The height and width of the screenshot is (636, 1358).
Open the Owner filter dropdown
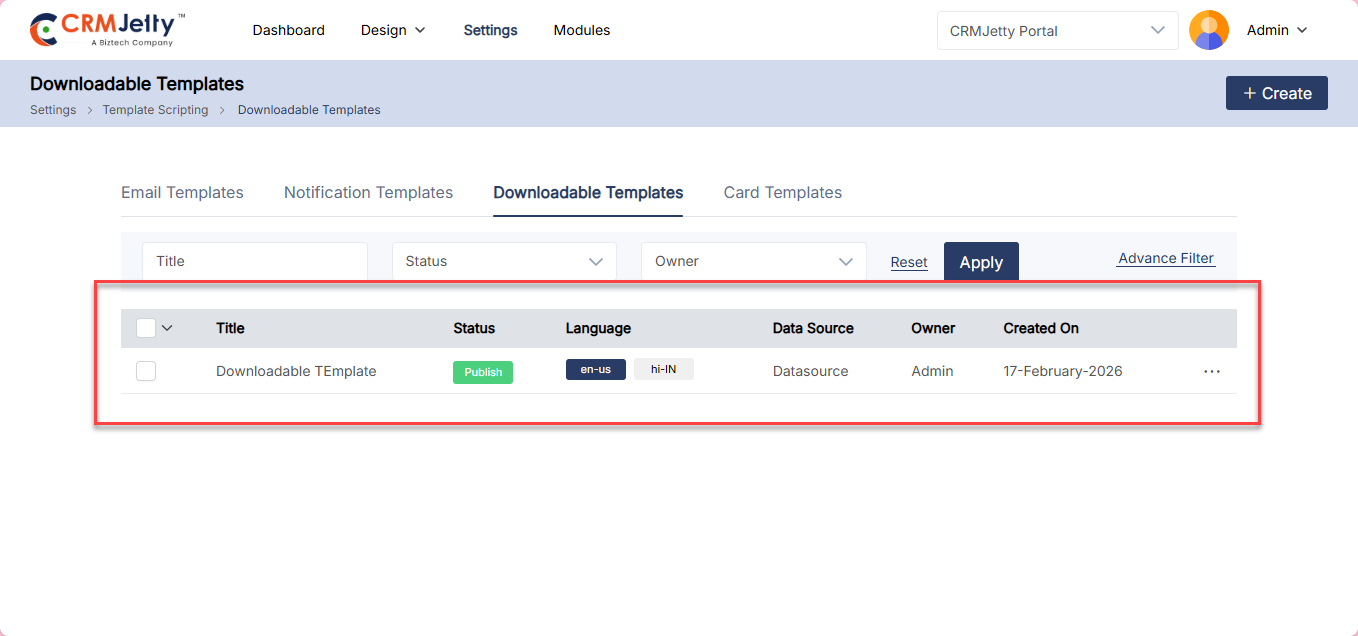753,261
